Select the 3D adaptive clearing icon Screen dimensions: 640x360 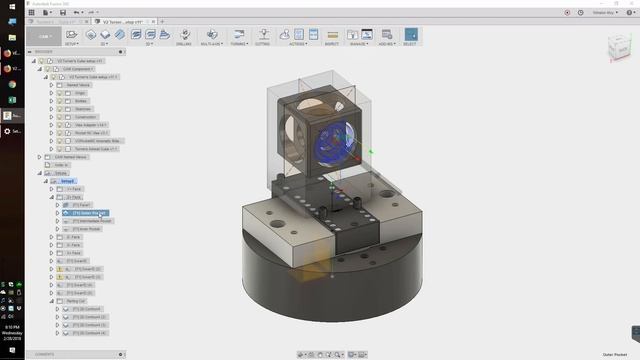[136, 35]
